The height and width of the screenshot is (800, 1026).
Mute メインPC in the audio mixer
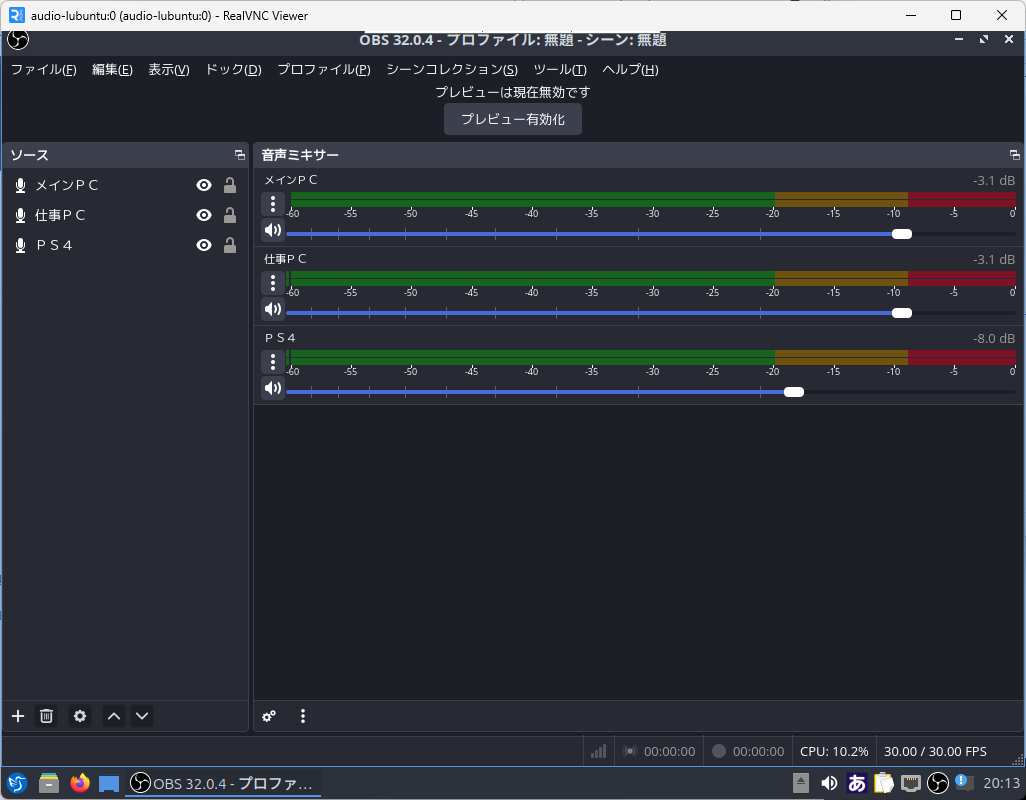273,230
